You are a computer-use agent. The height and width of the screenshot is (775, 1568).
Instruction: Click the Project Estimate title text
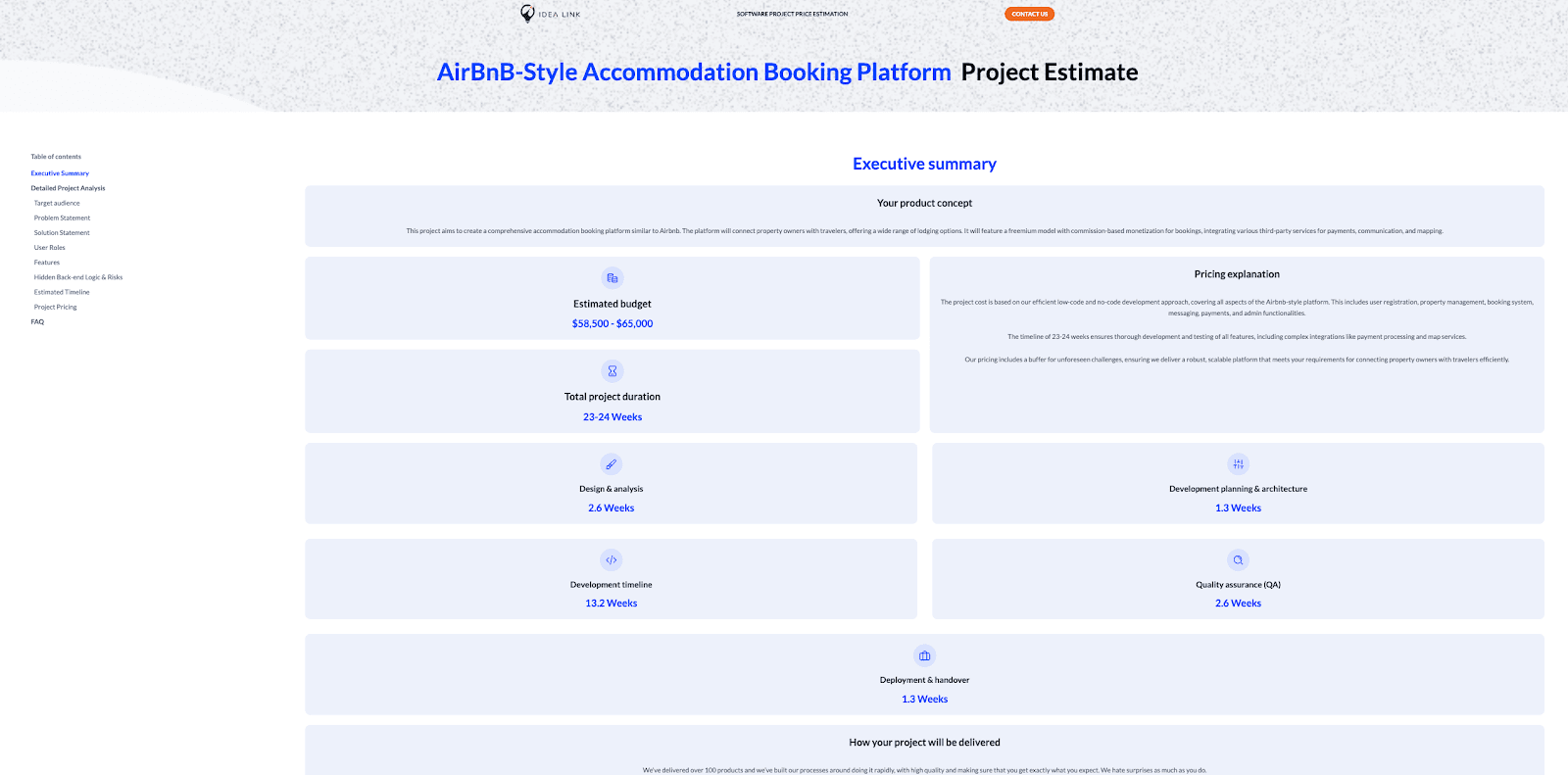click(1050, 73)
